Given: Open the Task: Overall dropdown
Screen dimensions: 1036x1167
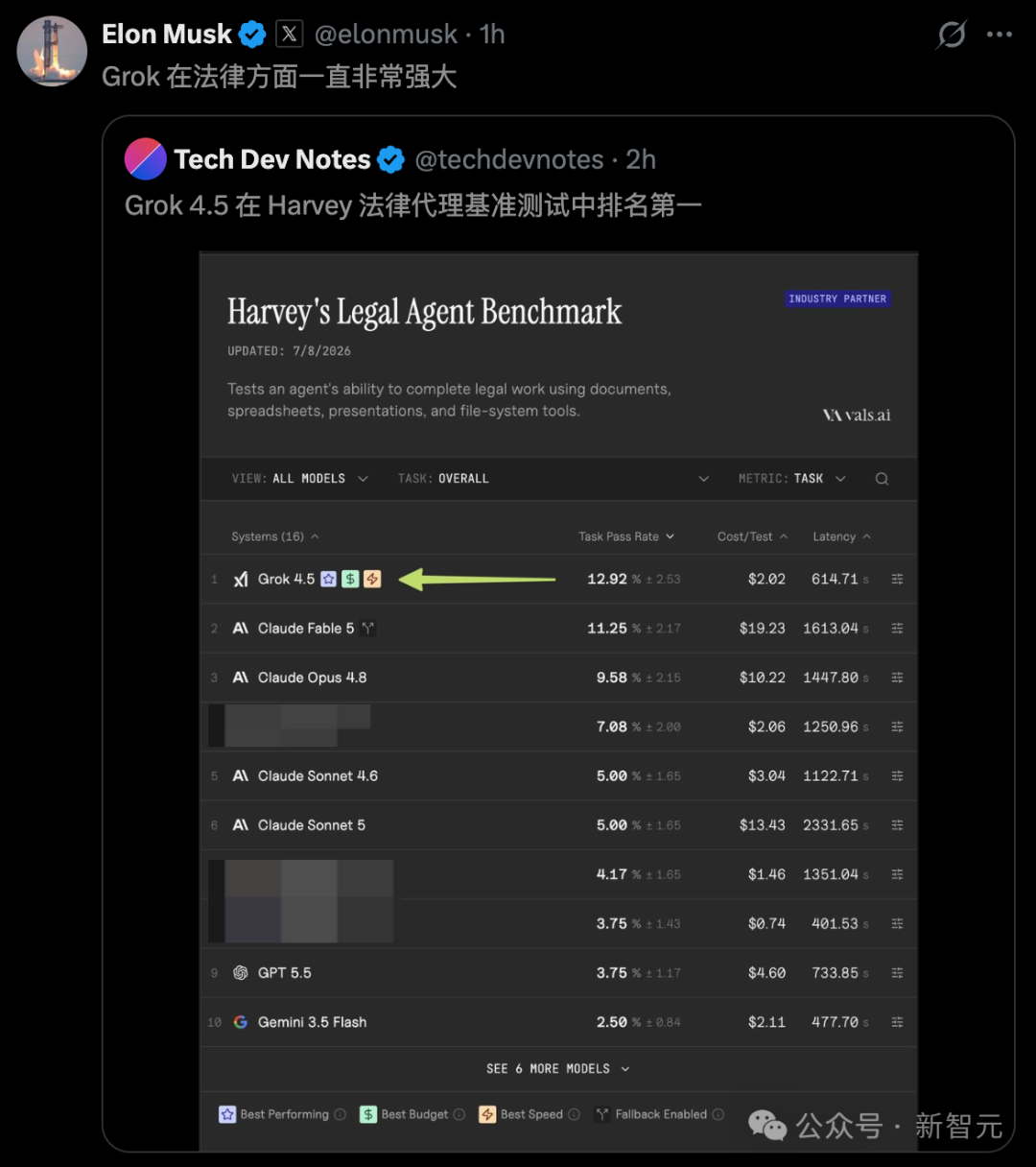Looking at the screenshot, I should pyautogui.click(x=553, y=479).
